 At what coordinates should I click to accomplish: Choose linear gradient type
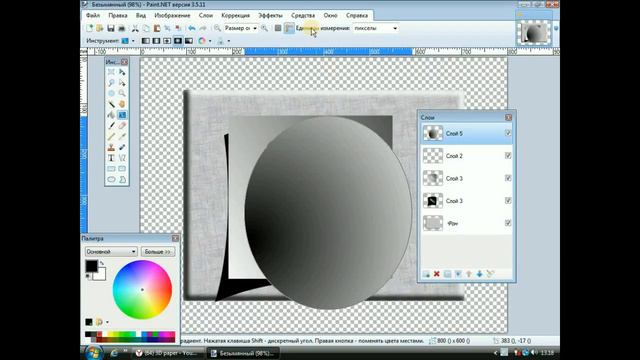[x=146, y=41]
